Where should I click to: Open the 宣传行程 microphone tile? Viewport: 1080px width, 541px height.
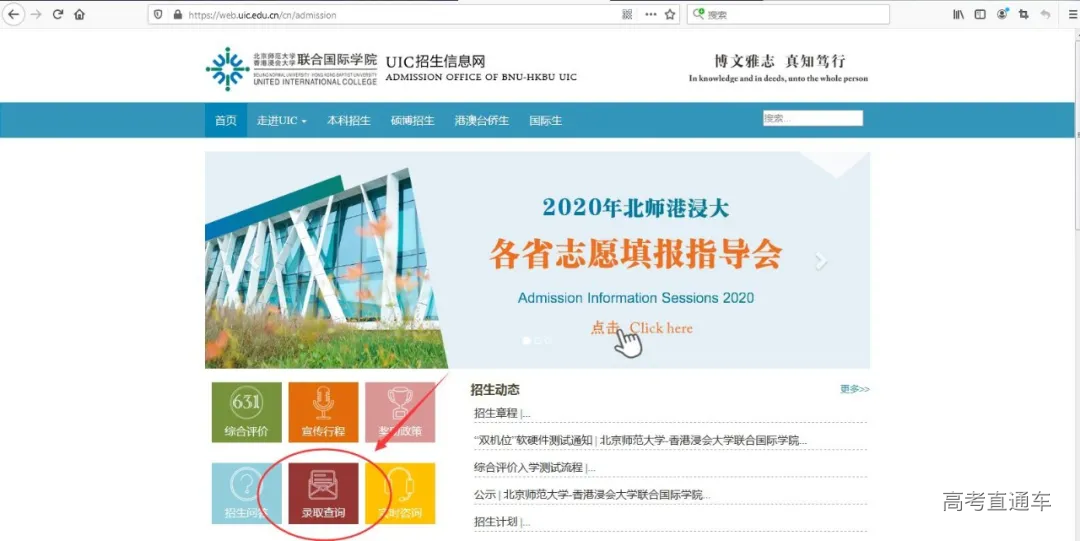click(323, 411)
